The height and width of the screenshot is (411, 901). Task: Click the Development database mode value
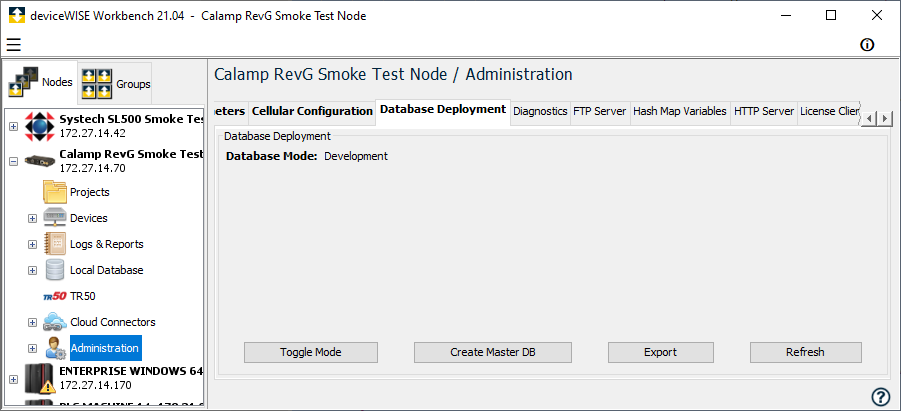click(x=356, y=156)
